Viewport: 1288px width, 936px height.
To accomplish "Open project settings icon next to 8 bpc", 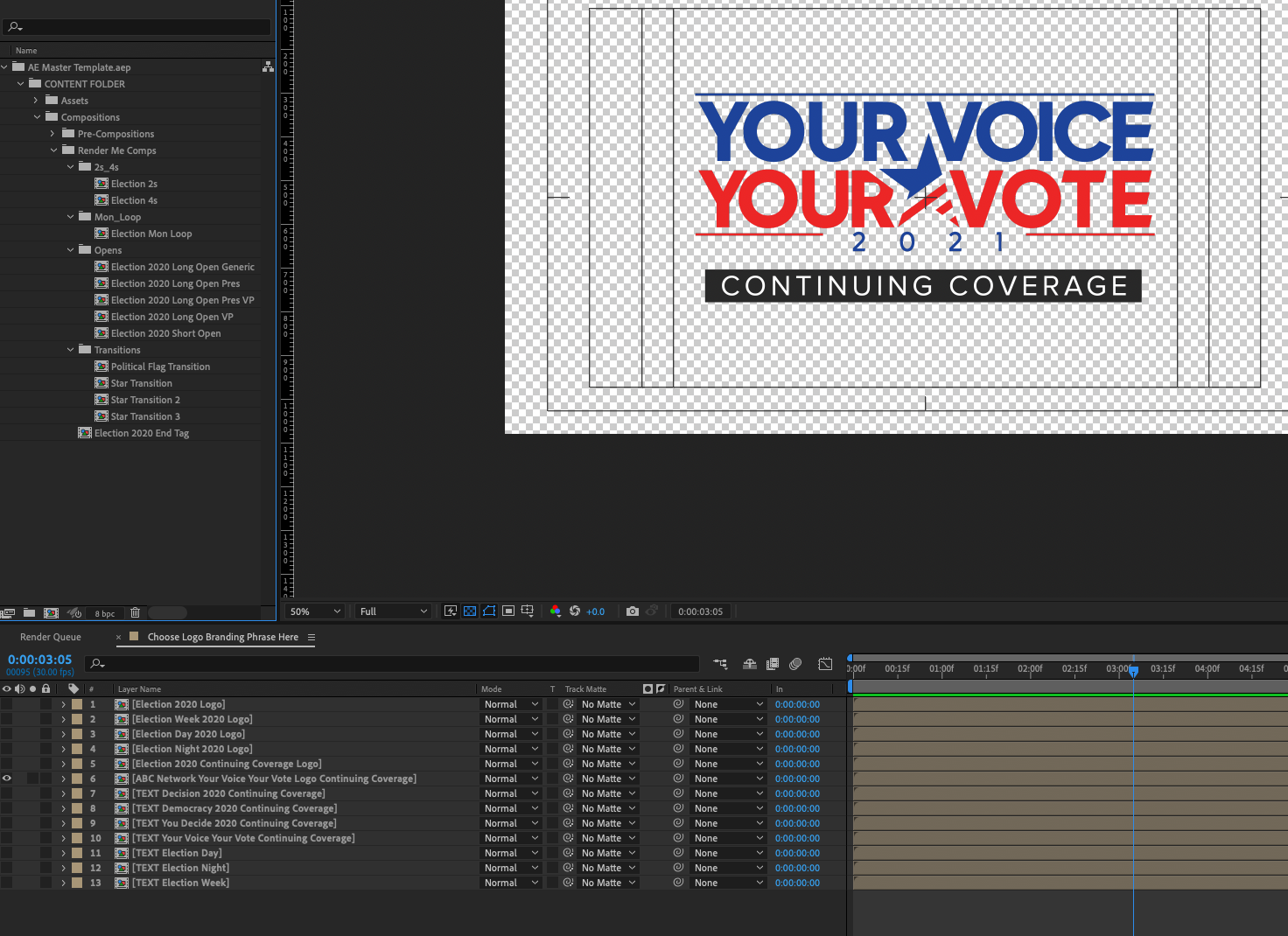I will tap(75, 613).
